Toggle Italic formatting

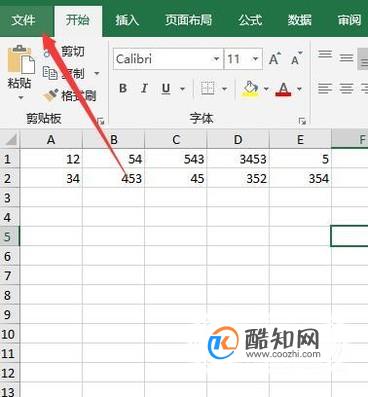tap(144, 89)
